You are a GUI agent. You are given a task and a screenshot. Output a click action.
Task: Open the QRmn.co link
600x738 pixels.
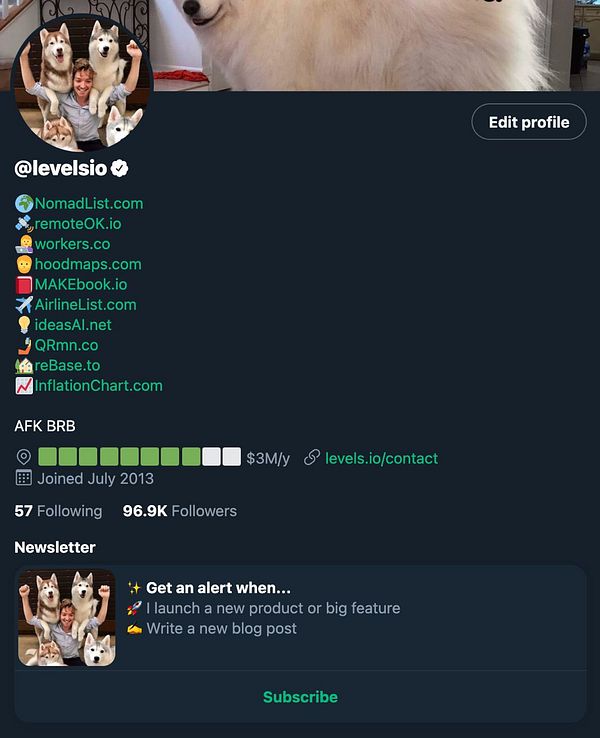66,345
